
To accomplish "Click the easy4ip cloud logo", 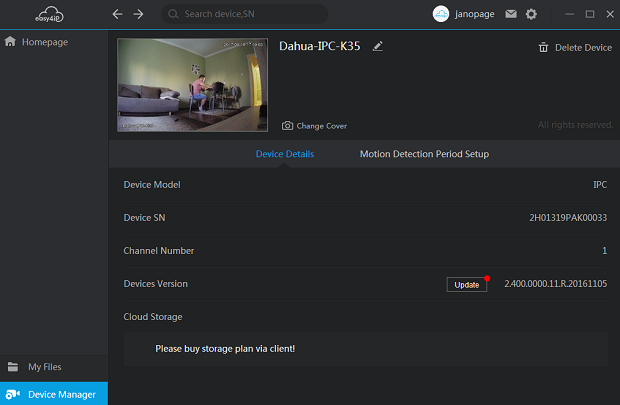I will coord(50,14).
